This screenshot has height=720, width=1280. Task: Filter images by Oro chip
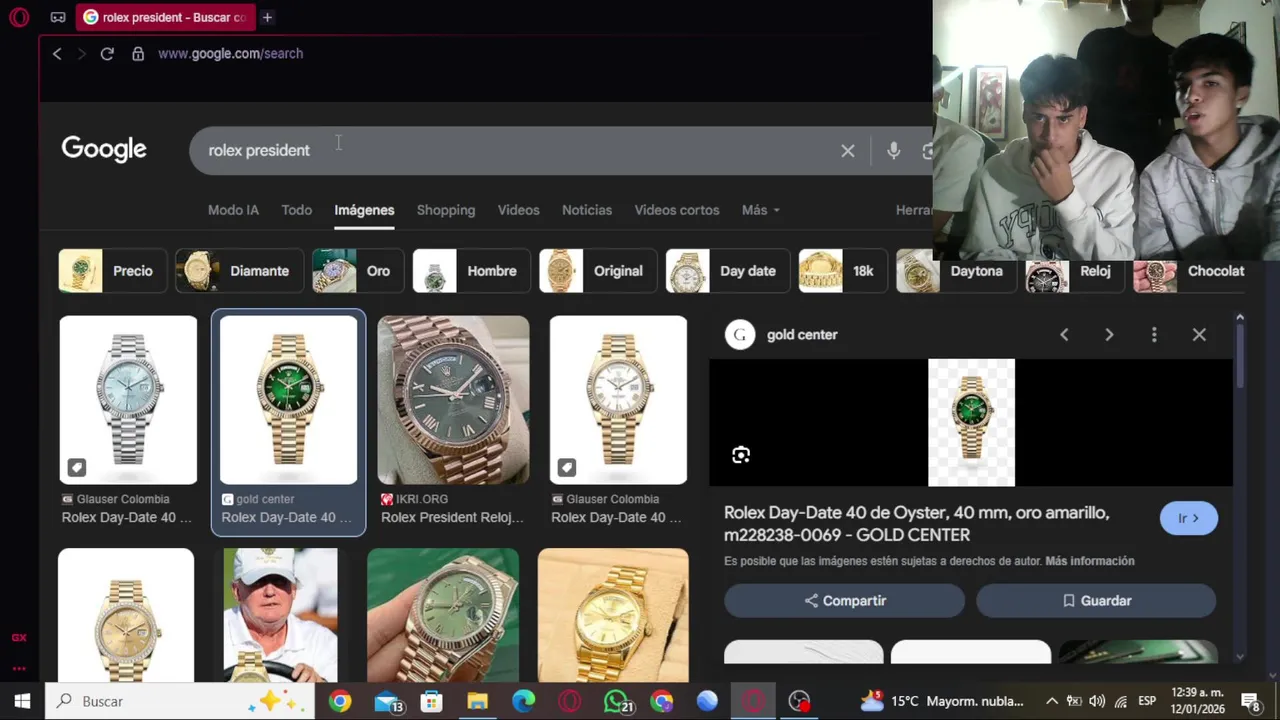coord(358,271)
